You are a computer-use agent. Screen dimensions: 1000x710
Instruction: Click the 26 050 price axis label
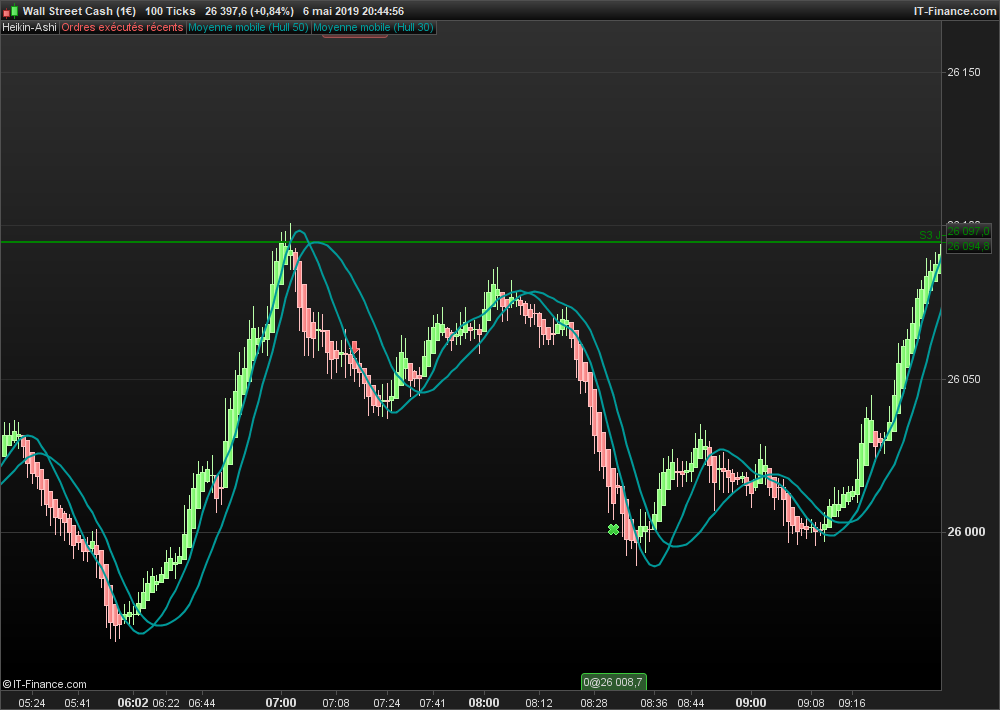[x=964, y=379]
